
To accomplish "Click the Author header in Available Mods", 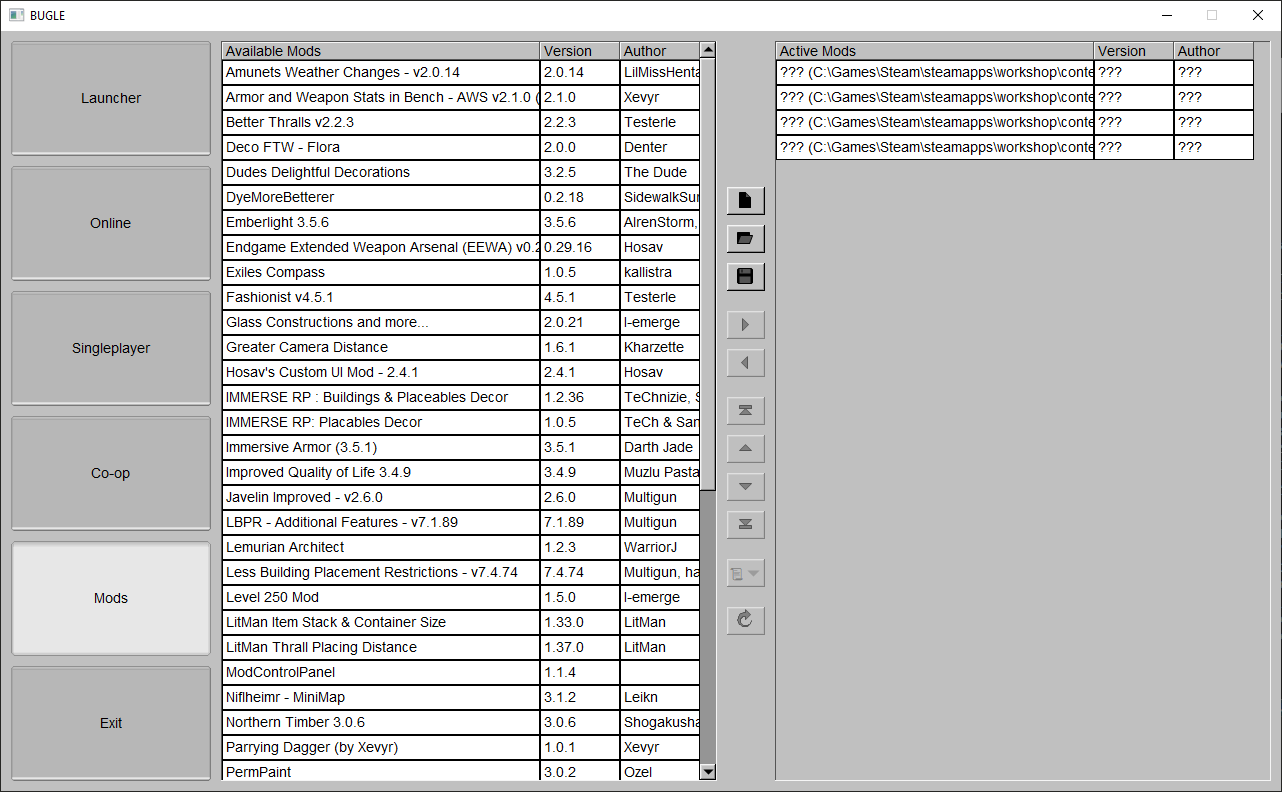I will pyautogui.click(x=660, y=51).
